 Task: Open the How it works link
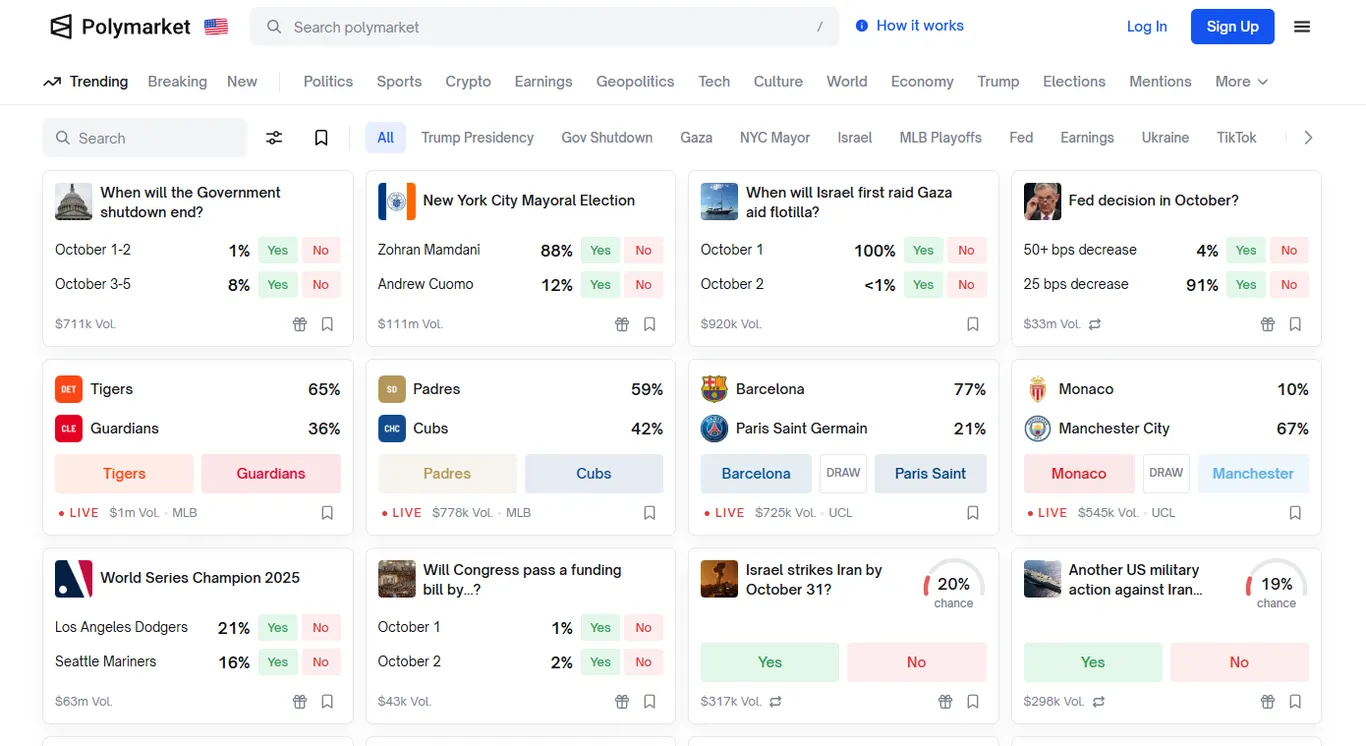[910, 26]
